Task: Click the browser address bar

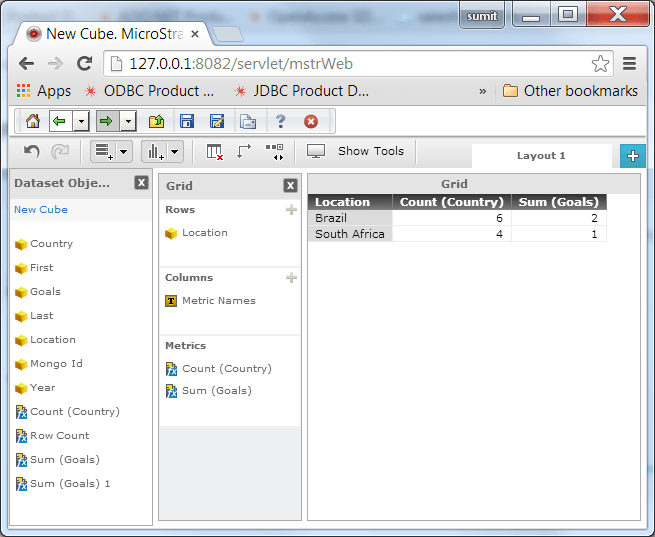Action: click(350, 64)
